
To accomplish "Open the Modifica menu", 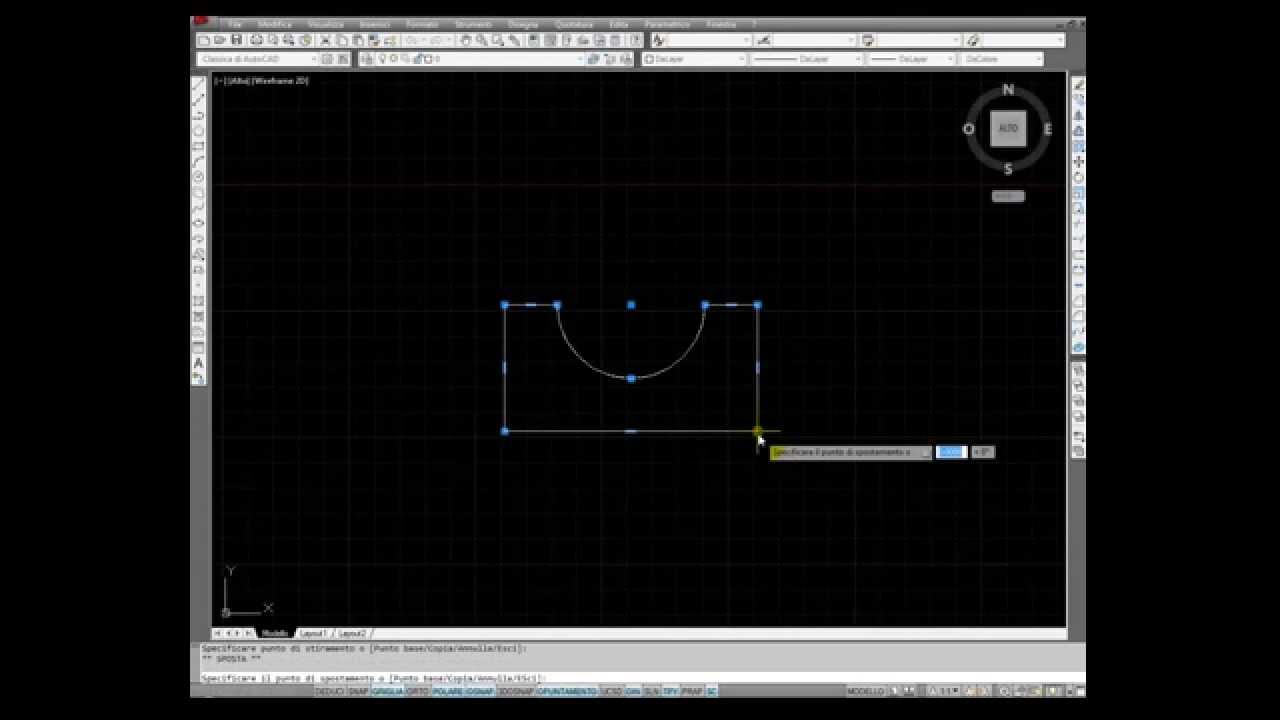I will (275, 24).
